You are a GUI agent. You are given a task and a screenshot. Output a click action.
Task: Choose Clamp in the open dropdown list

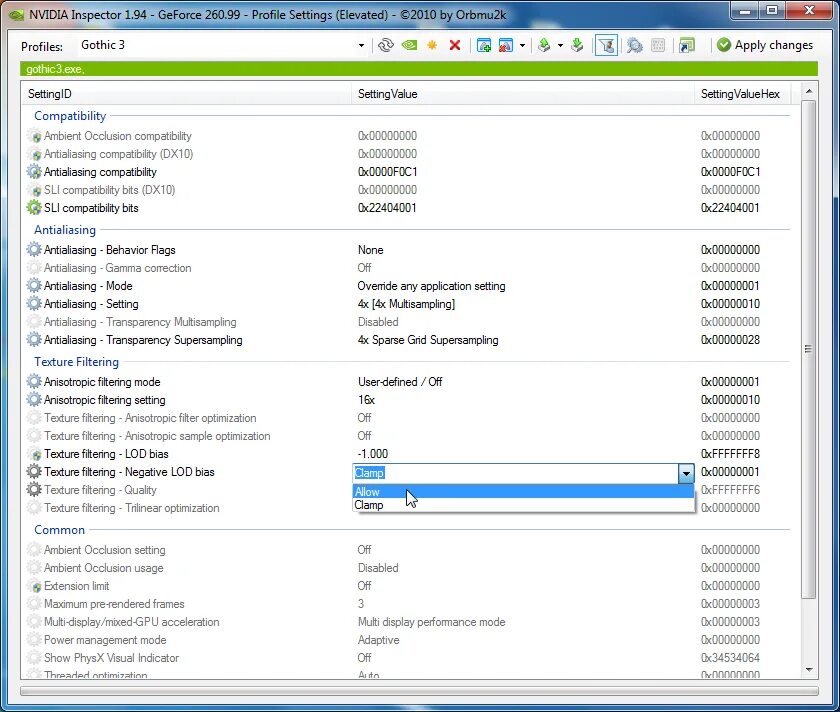[523, 505]
